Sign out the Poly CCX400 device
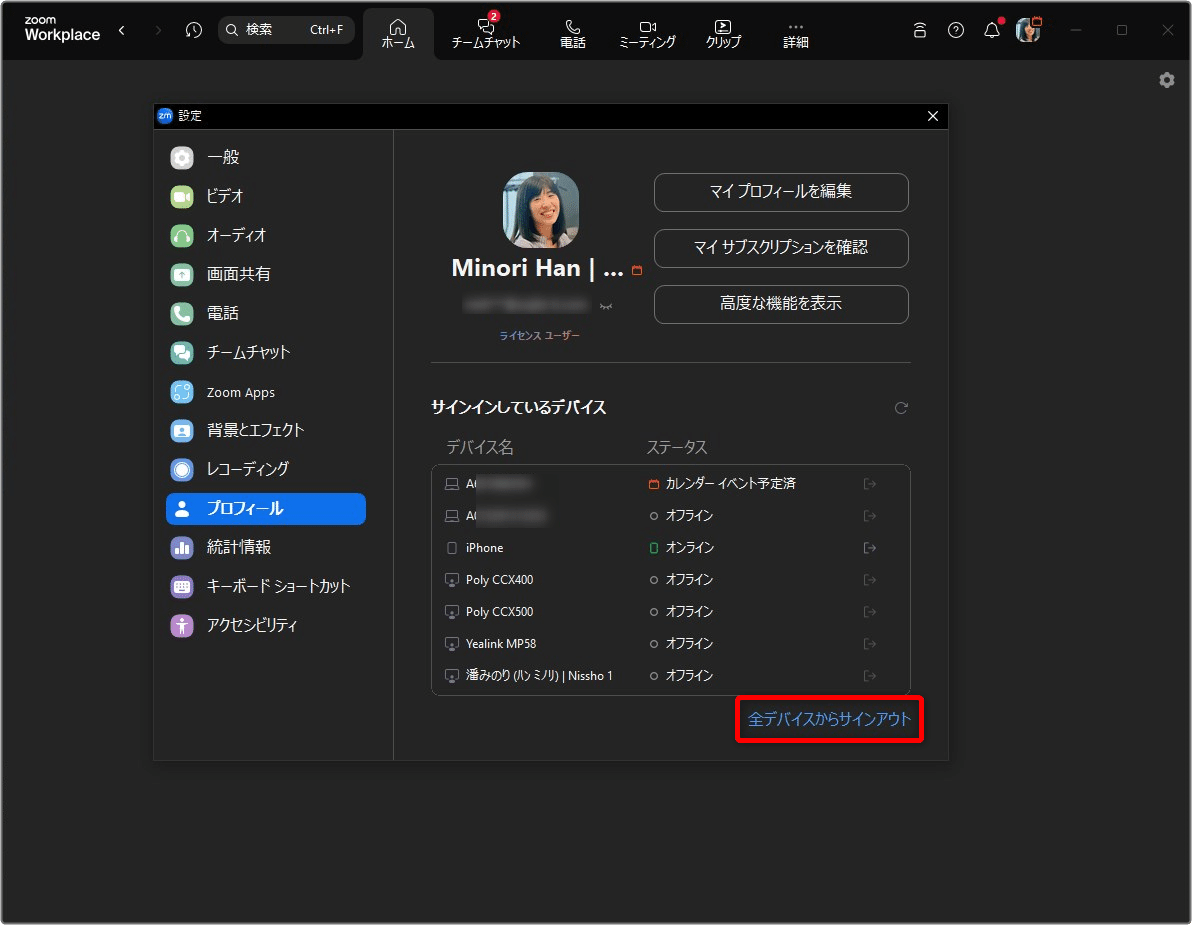This screenshot has width=1192, height=925. pyautogui.click(x=870, y=580)
